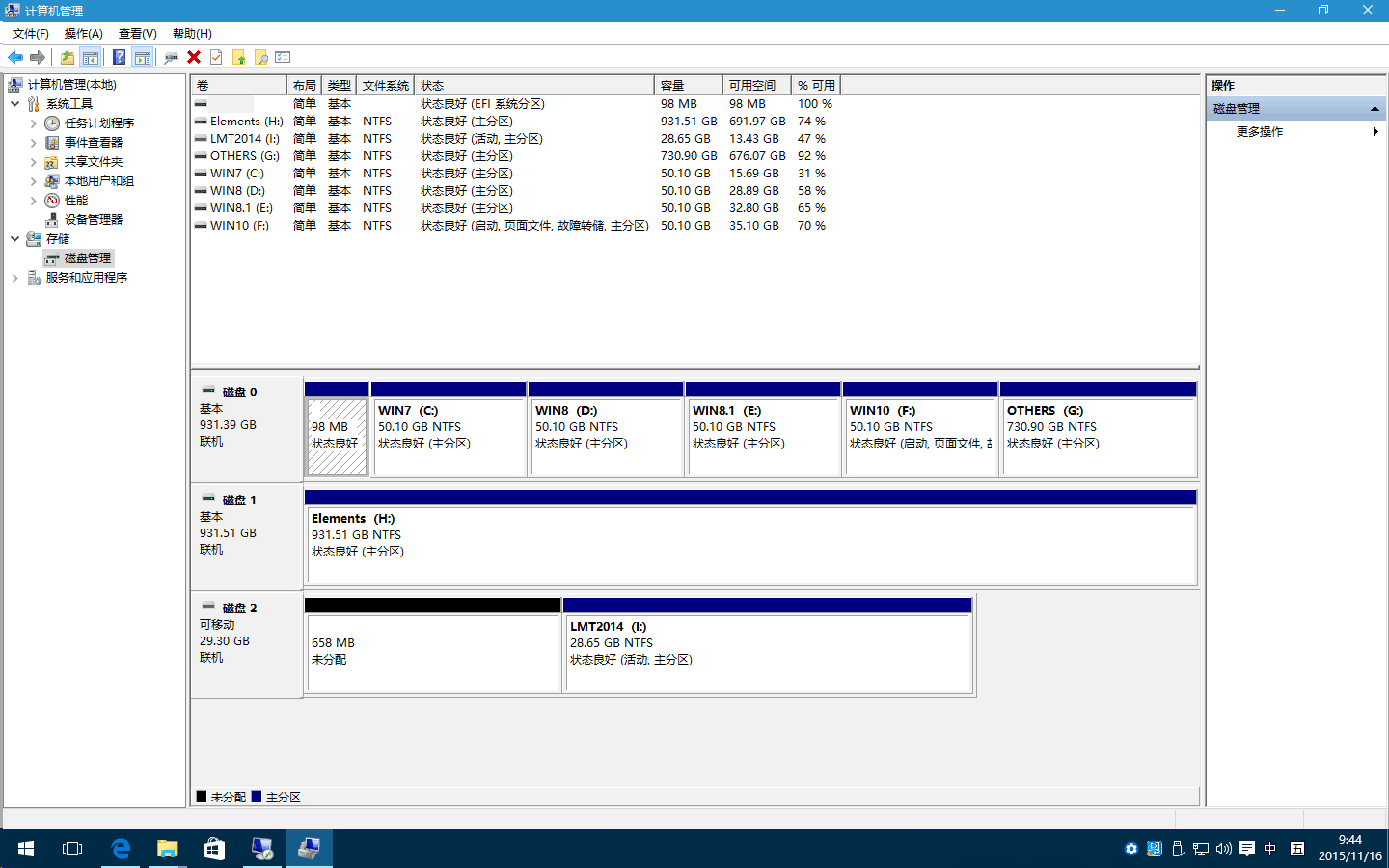1389x868 pixels.
Task: Open 更多操作 in the actions pane
Action: pyautogui.click(x=1260, y=132)
